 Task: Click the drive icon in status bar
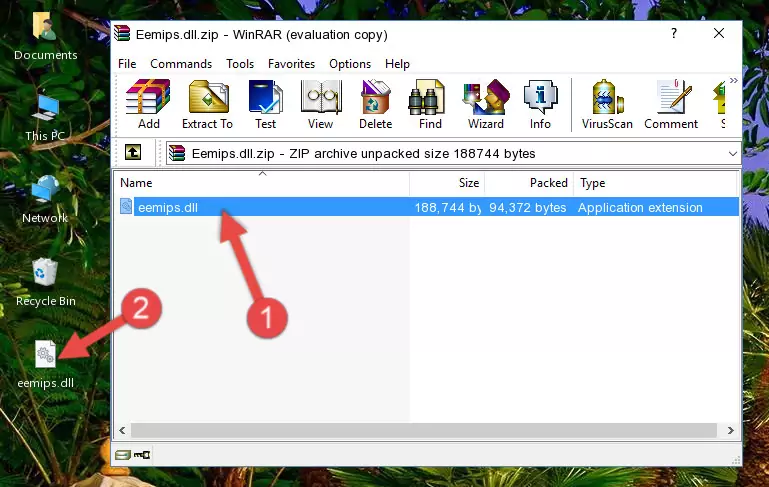[x=123, y=455]
